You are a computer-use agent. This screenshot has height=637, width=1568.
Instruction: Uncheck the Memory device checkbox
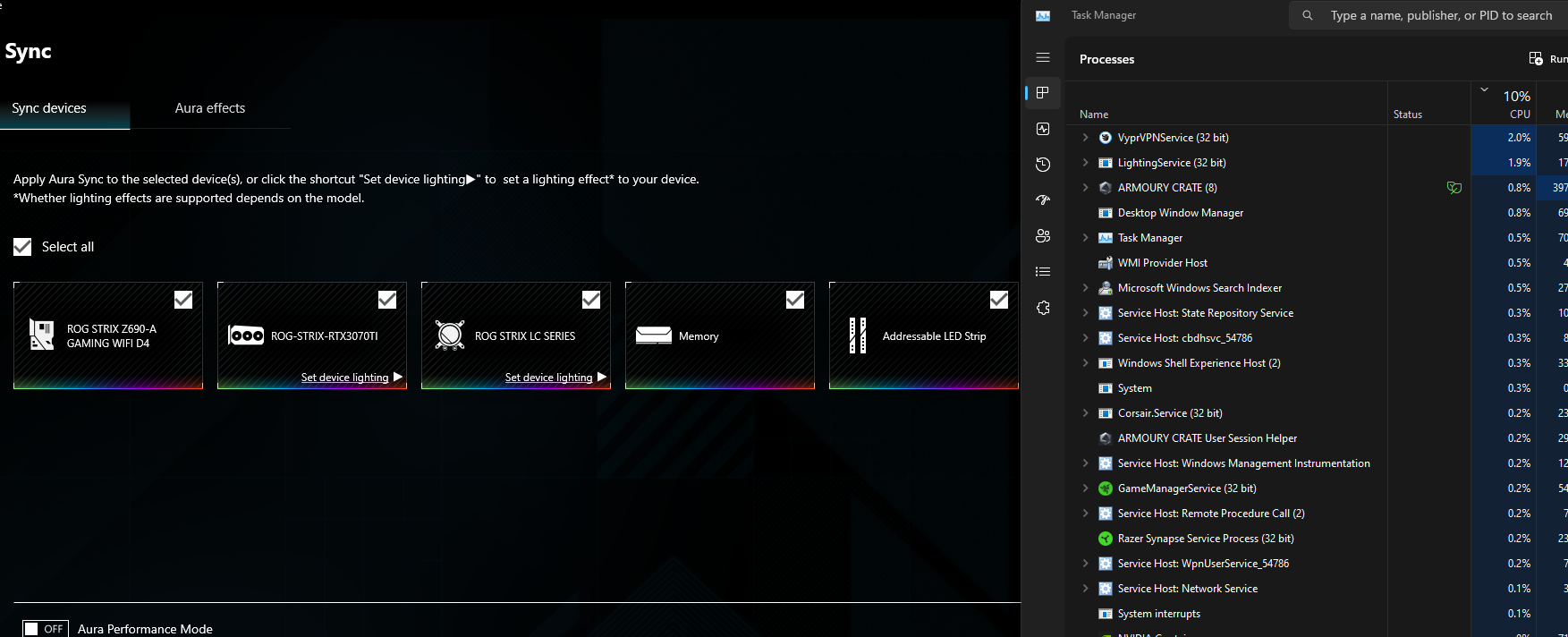[795, 300]
